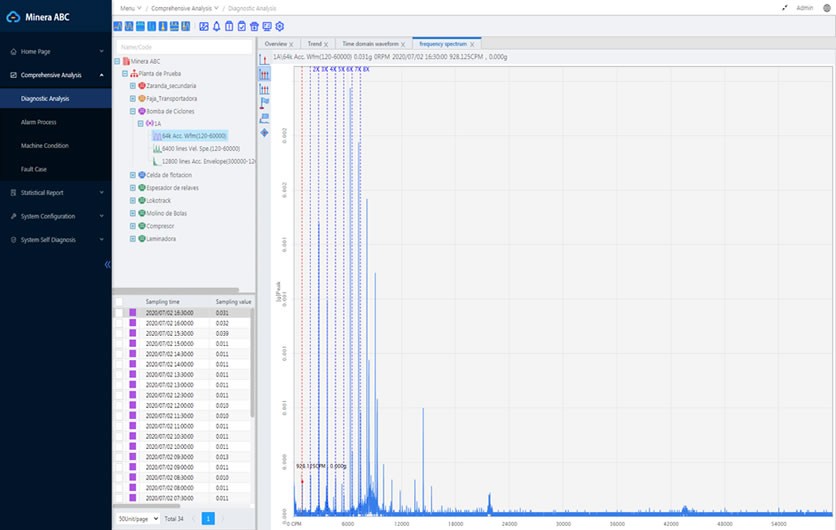Collapse the sidebar with the double chevron

[x=107, y=264]
